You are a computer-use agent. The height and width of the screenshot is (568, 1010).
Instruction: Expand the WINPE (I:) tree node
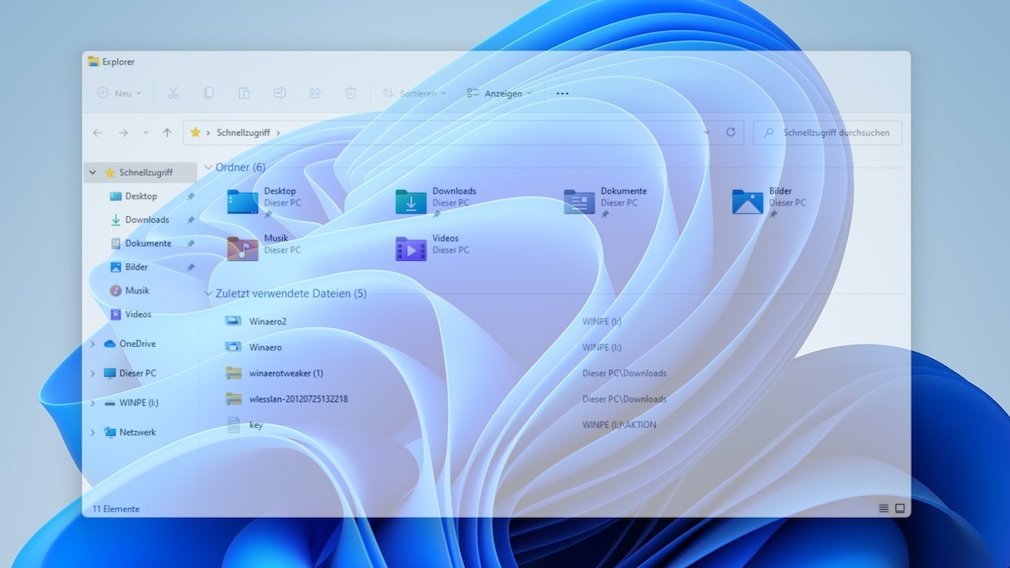coord(93,403)
